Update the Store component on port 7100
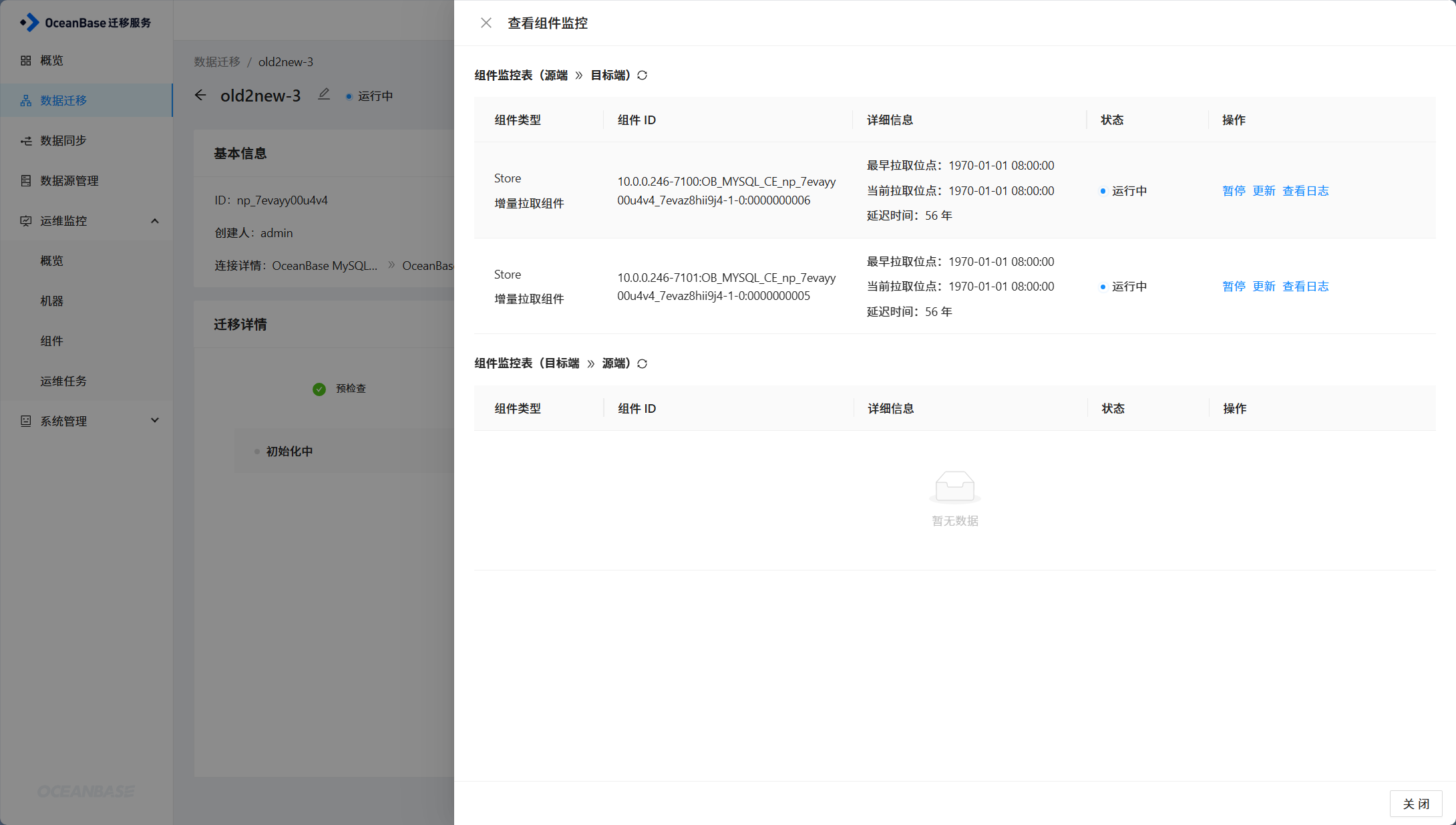The width and height of the screenshot is (1456, 825). click(x=1263, y=191)
